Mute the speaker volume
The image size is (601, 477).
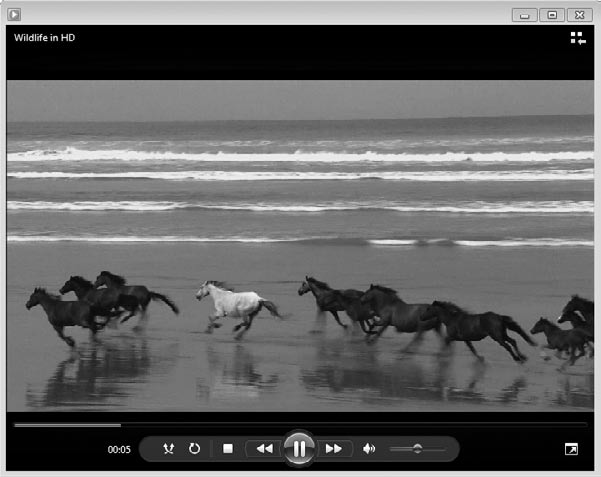(369, 449)
